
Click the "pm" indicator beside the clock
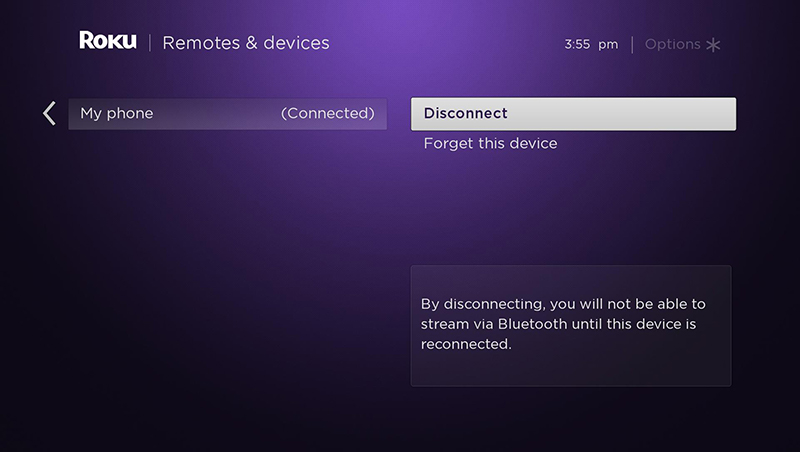608,45
